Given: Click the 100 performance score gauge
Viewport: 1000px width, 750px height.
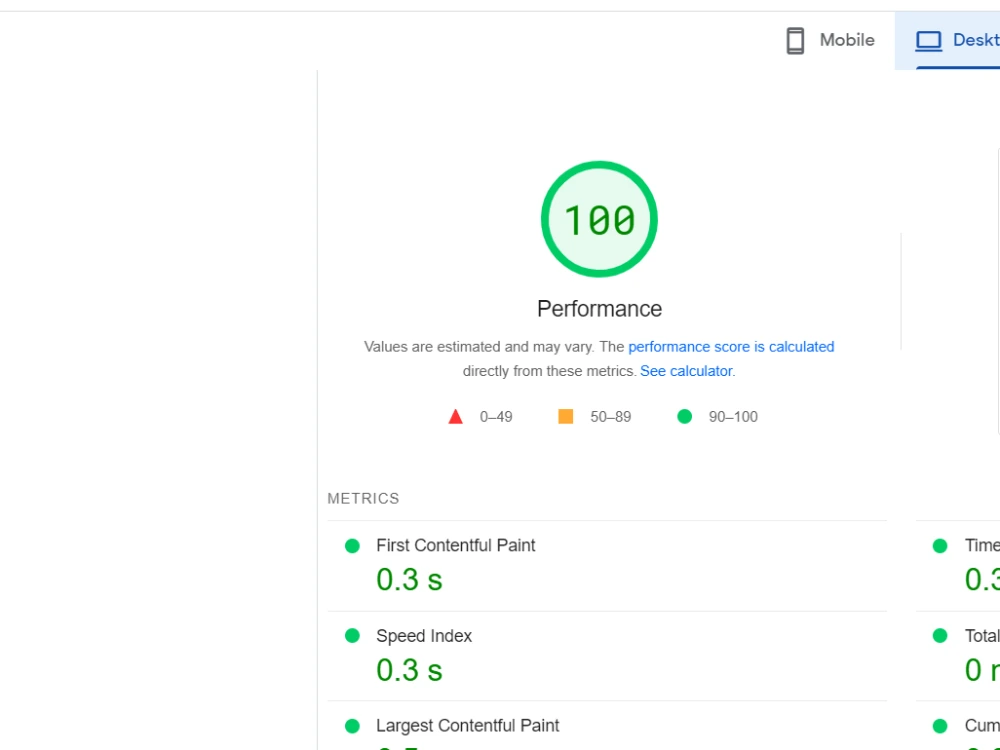Looking at the screenshot, I should (x=599, y=219).
